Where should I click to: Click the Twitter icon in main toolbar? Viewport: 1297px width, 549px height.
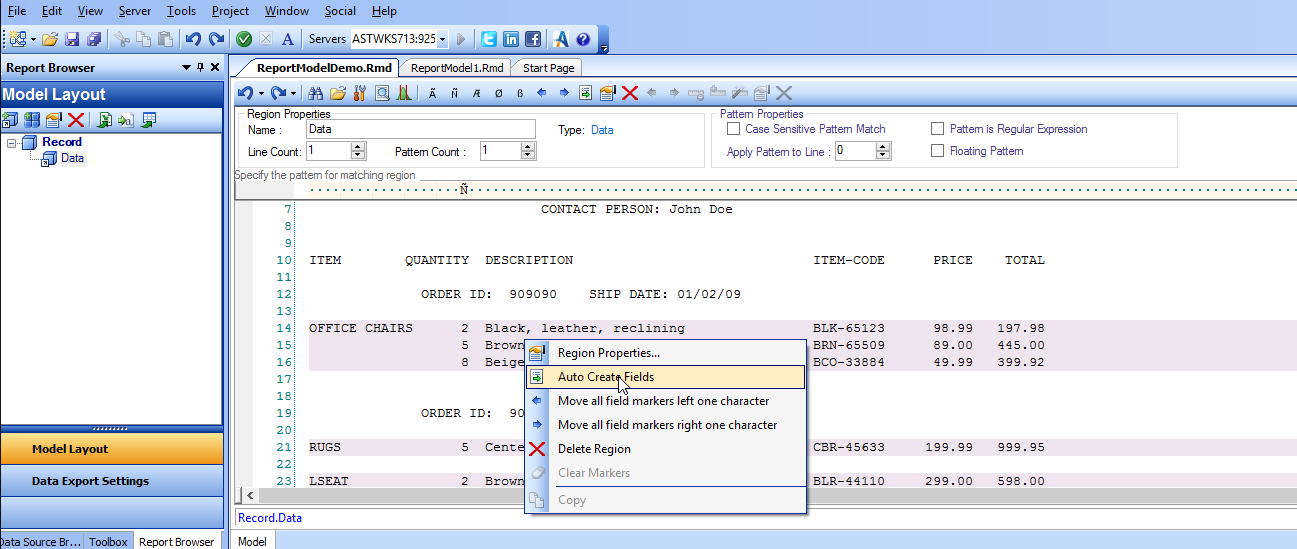click(x=489, y=39)
